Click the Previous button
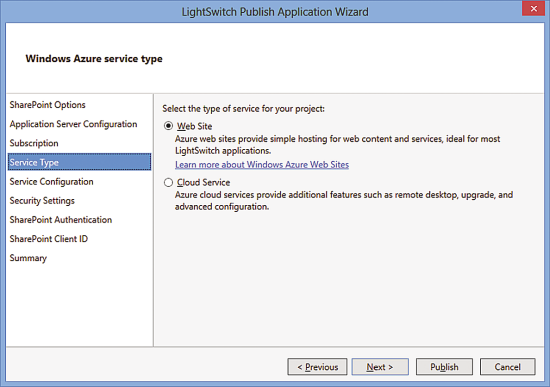This screenshot has height=387, width=550. (x=317, y=367)
